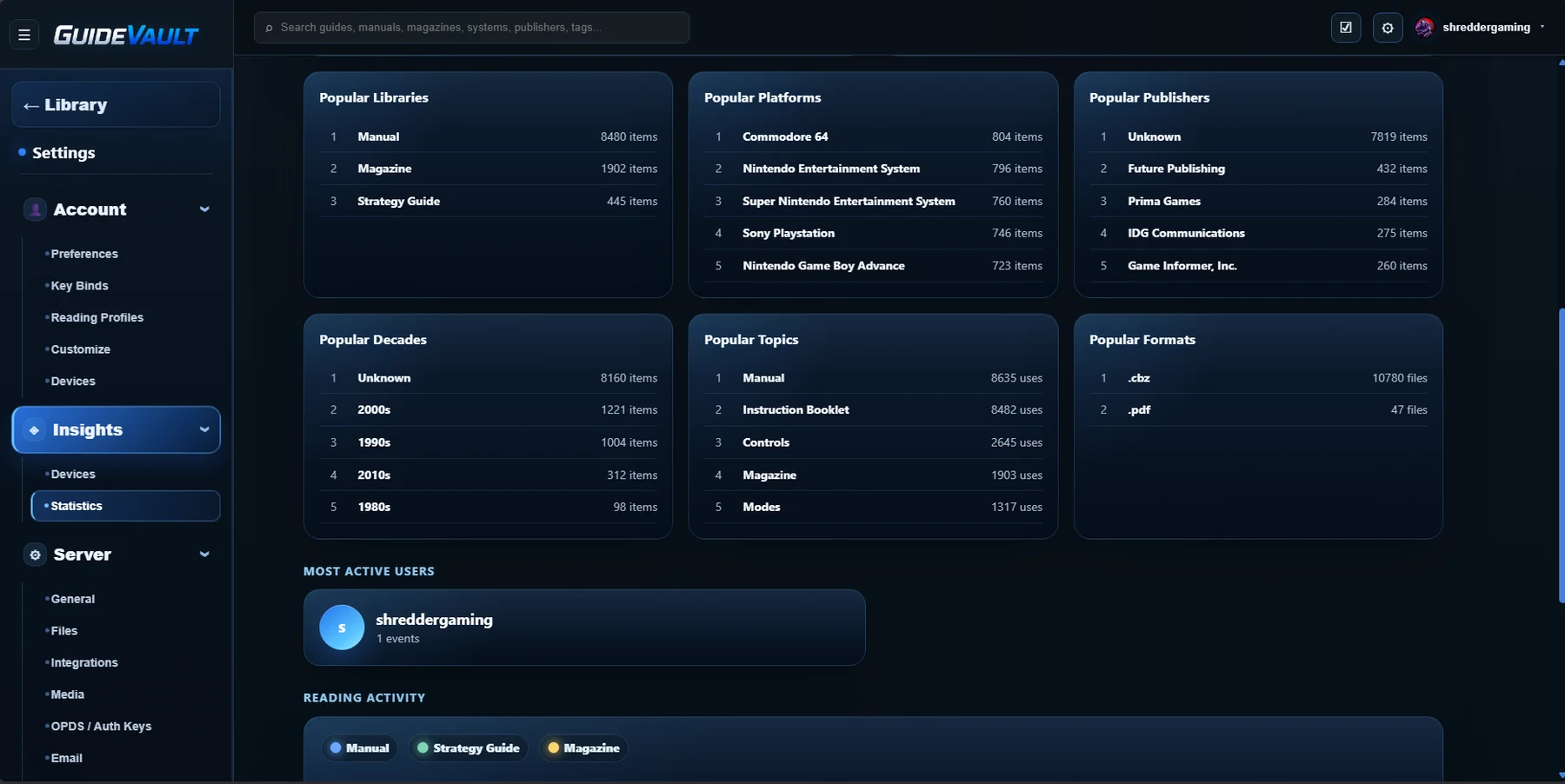The height and width of the screenshot is (784, 1565).
Task: Click Instruction Booklet topic row
Action: (873, 410)
